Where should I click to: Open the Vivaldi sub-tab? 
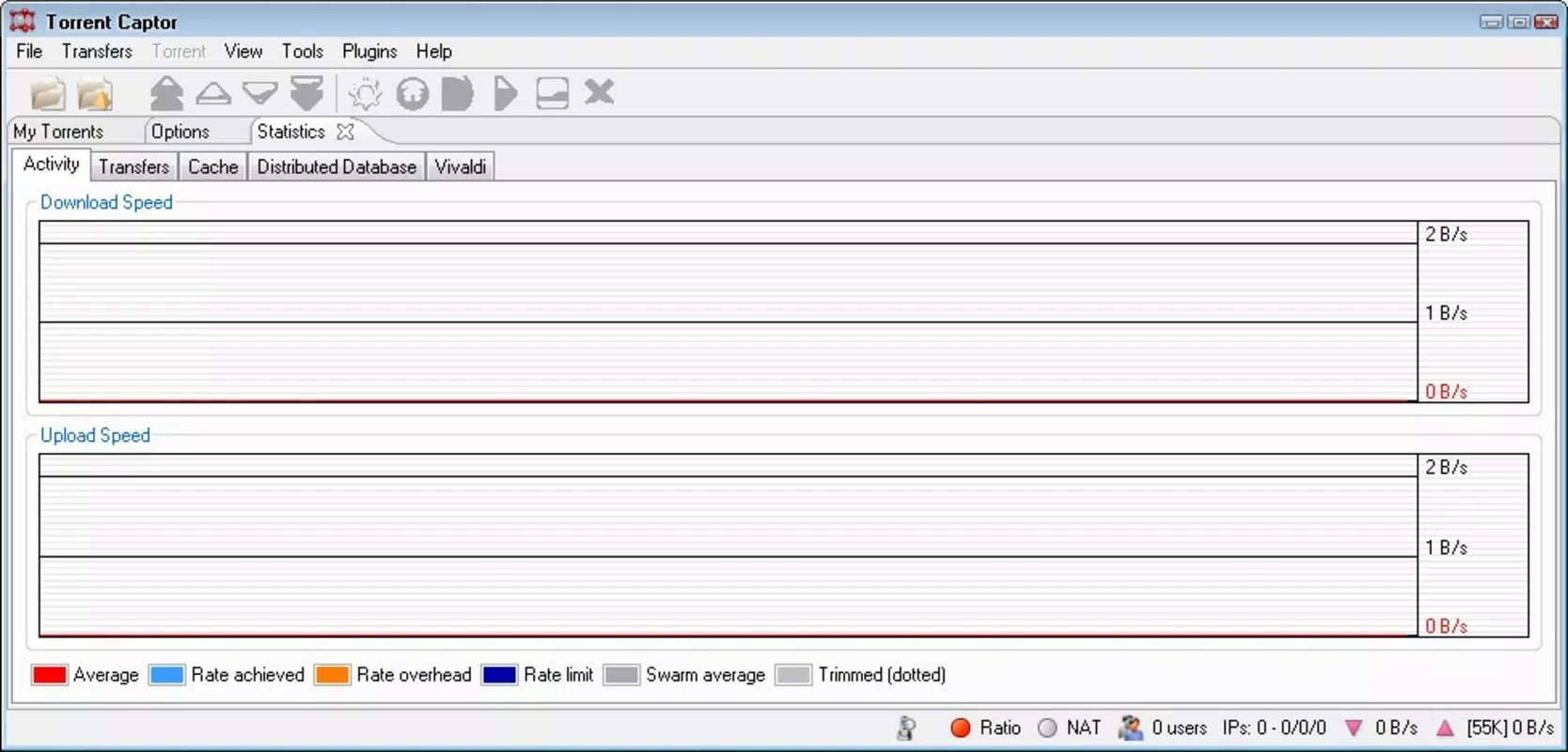(x=461, y=166)
